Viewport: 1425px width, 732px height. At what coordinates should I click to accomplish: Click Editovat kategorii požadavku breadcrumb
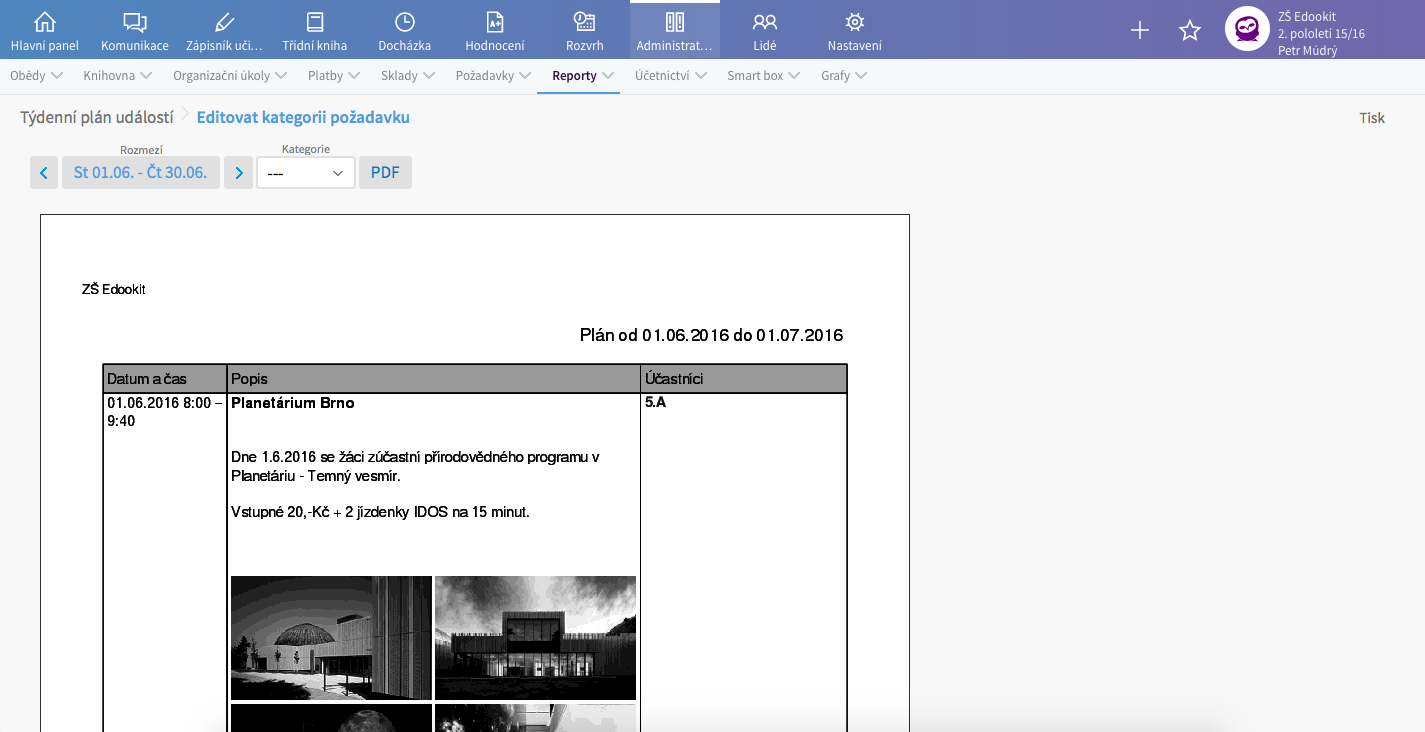(303, 117)
